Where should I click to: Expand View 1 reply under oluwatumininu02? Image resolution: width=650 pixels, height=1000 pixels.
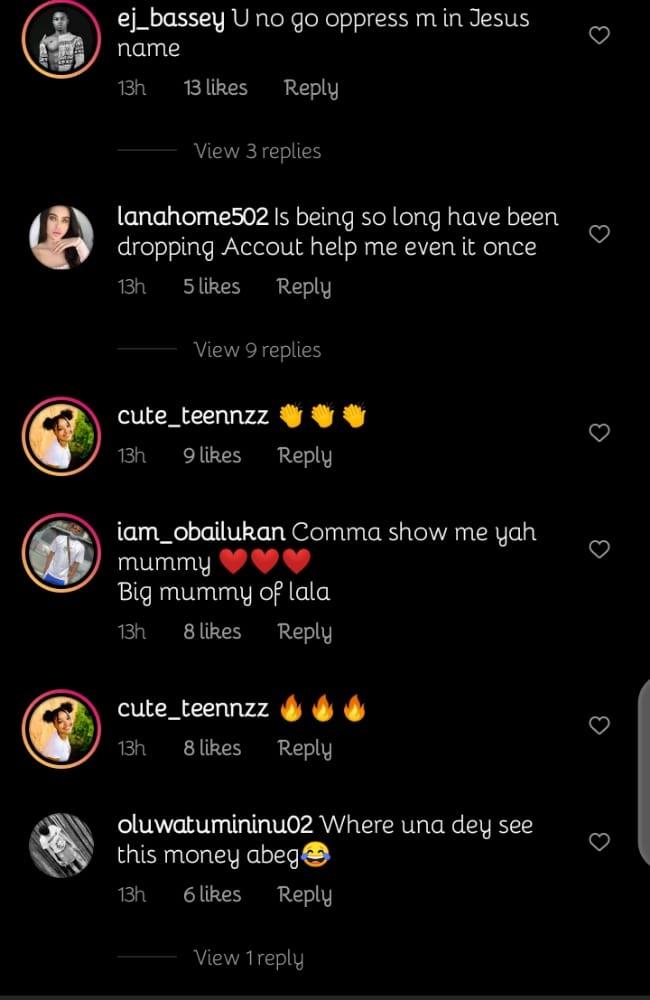coord(248,958)
